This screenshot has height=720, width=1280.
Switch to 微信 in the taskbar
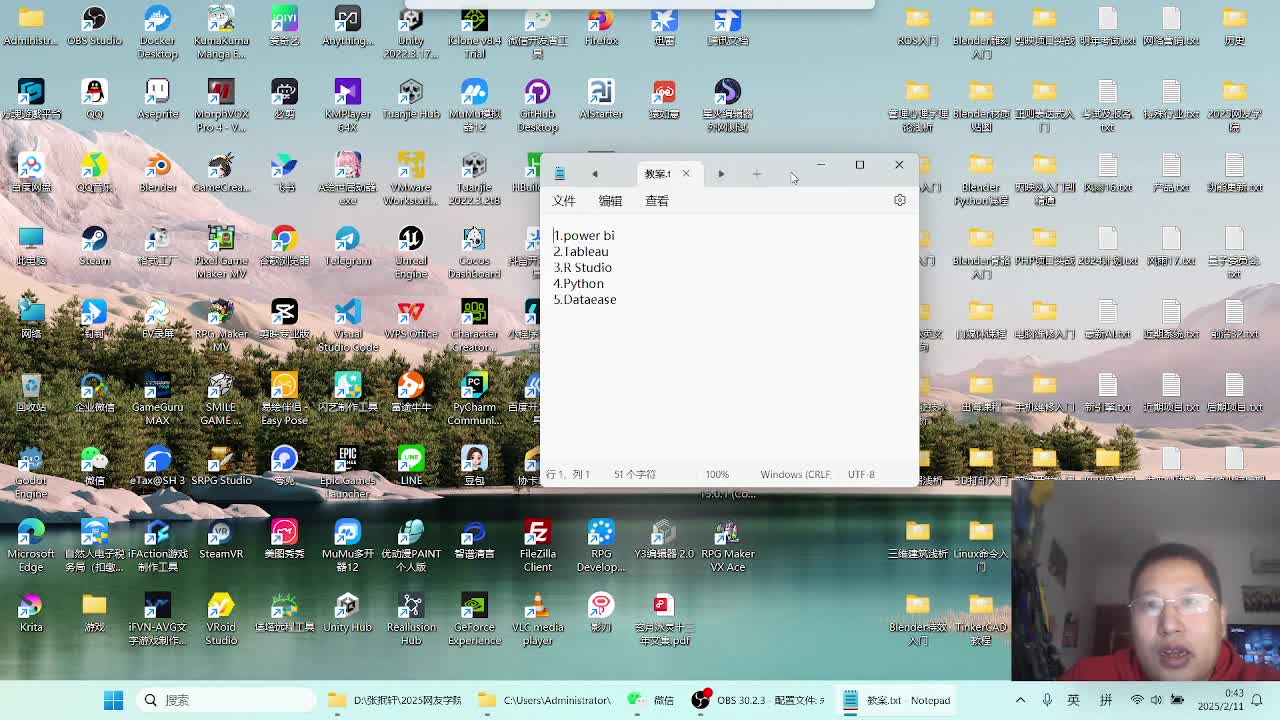[x=651, y=700]
